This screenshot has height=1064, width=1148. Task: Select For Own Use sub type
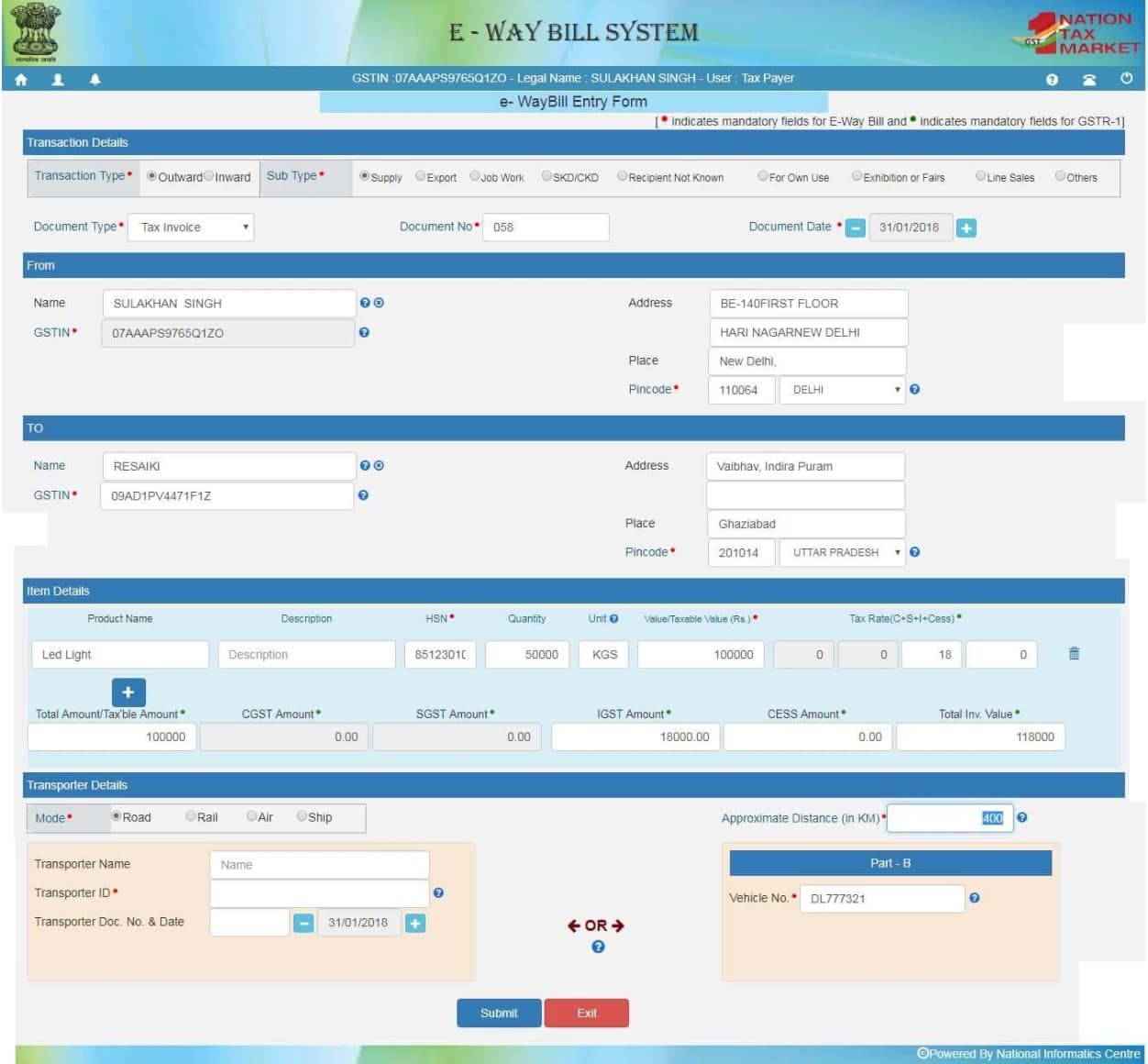point(763,176)
